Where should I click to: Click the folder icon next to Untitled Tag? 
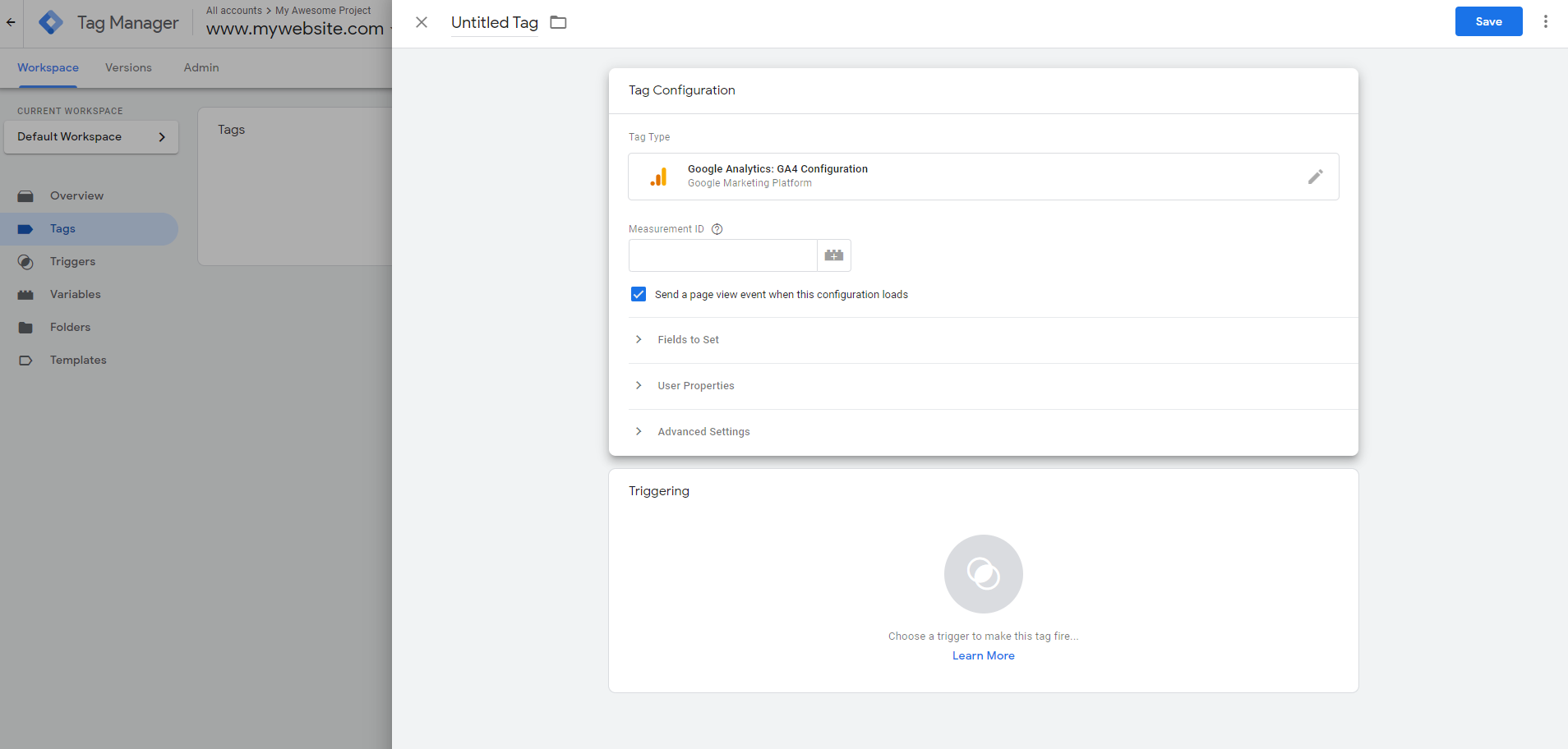tap(558, 22)
